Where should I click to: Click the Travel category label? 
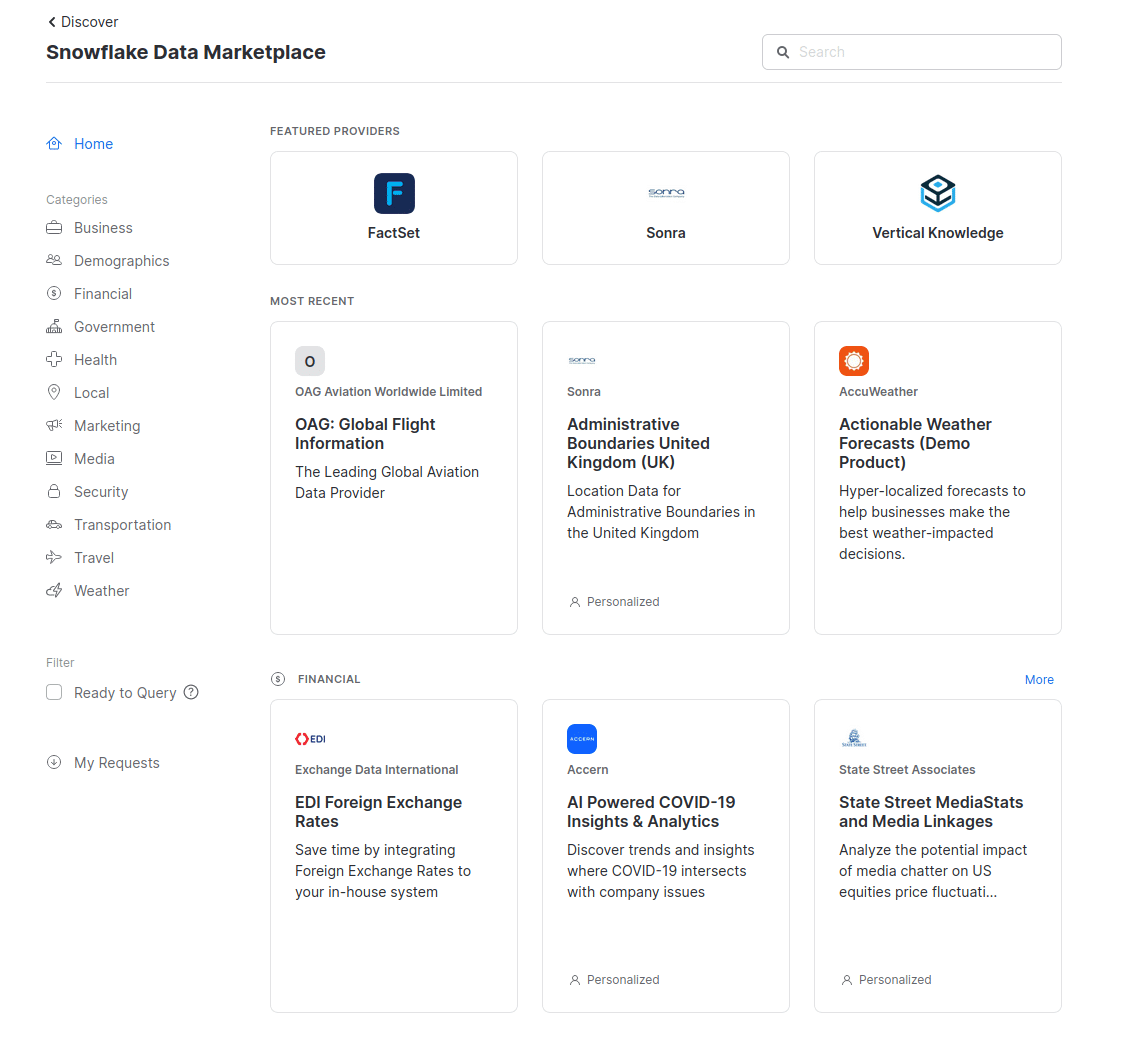coord(94,557)
